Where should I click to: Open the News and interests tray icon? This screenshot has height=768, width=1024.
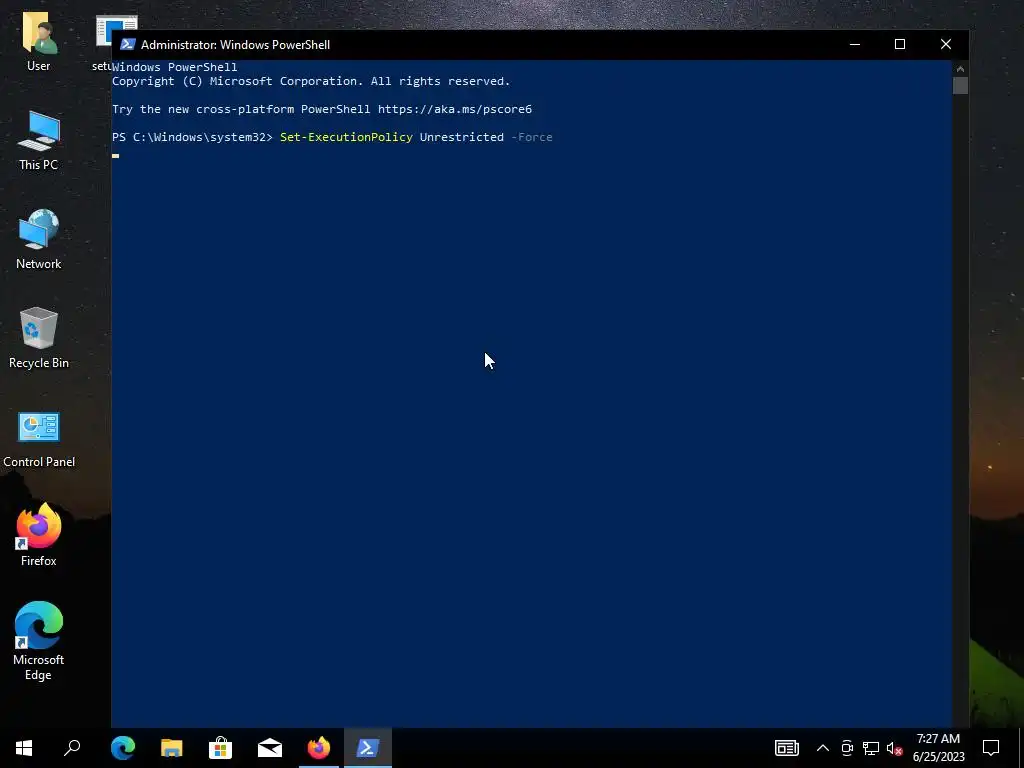coord(787,748)
